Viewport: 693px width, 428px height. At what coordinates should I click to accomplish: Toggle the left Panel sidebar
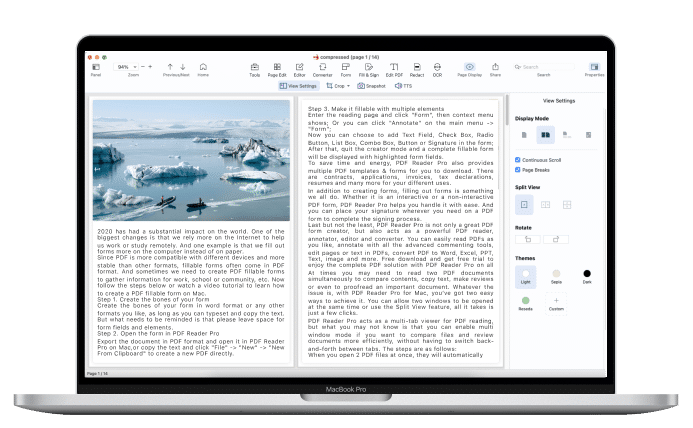click(96, 68)
